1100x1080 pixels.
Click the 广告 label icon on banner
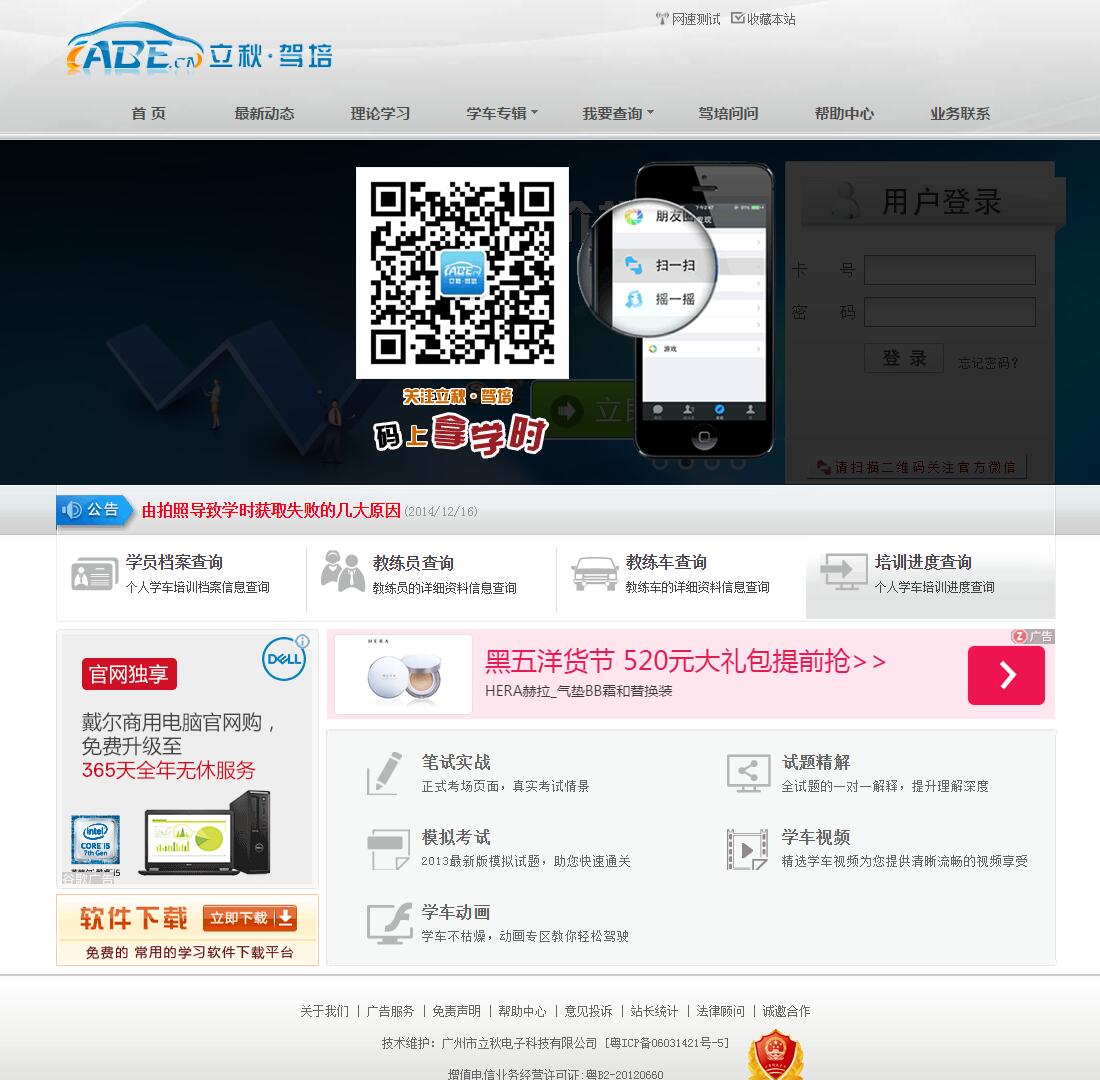[1033, 636]
